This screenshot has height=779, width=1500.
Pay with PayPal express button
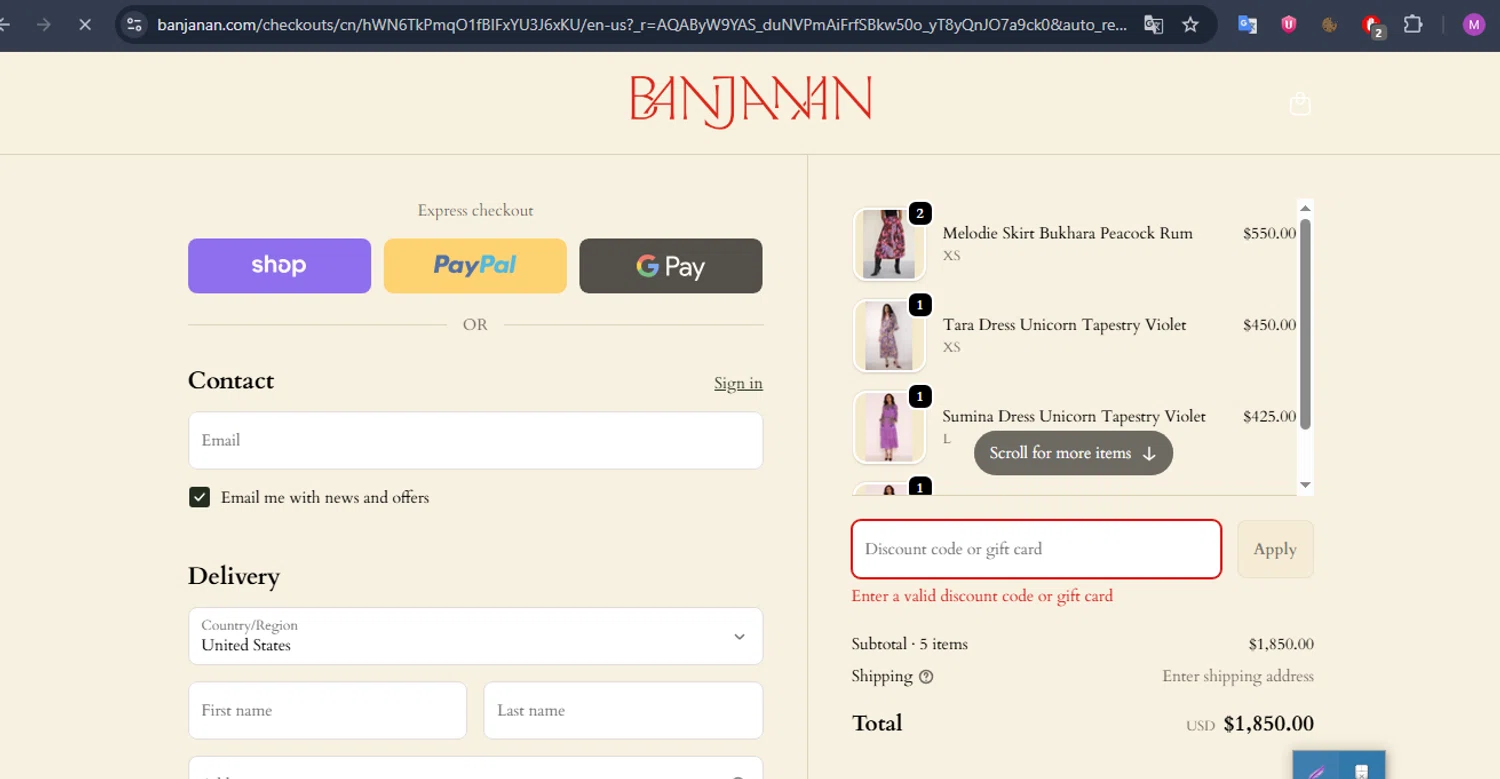click(x=475, y=266)
